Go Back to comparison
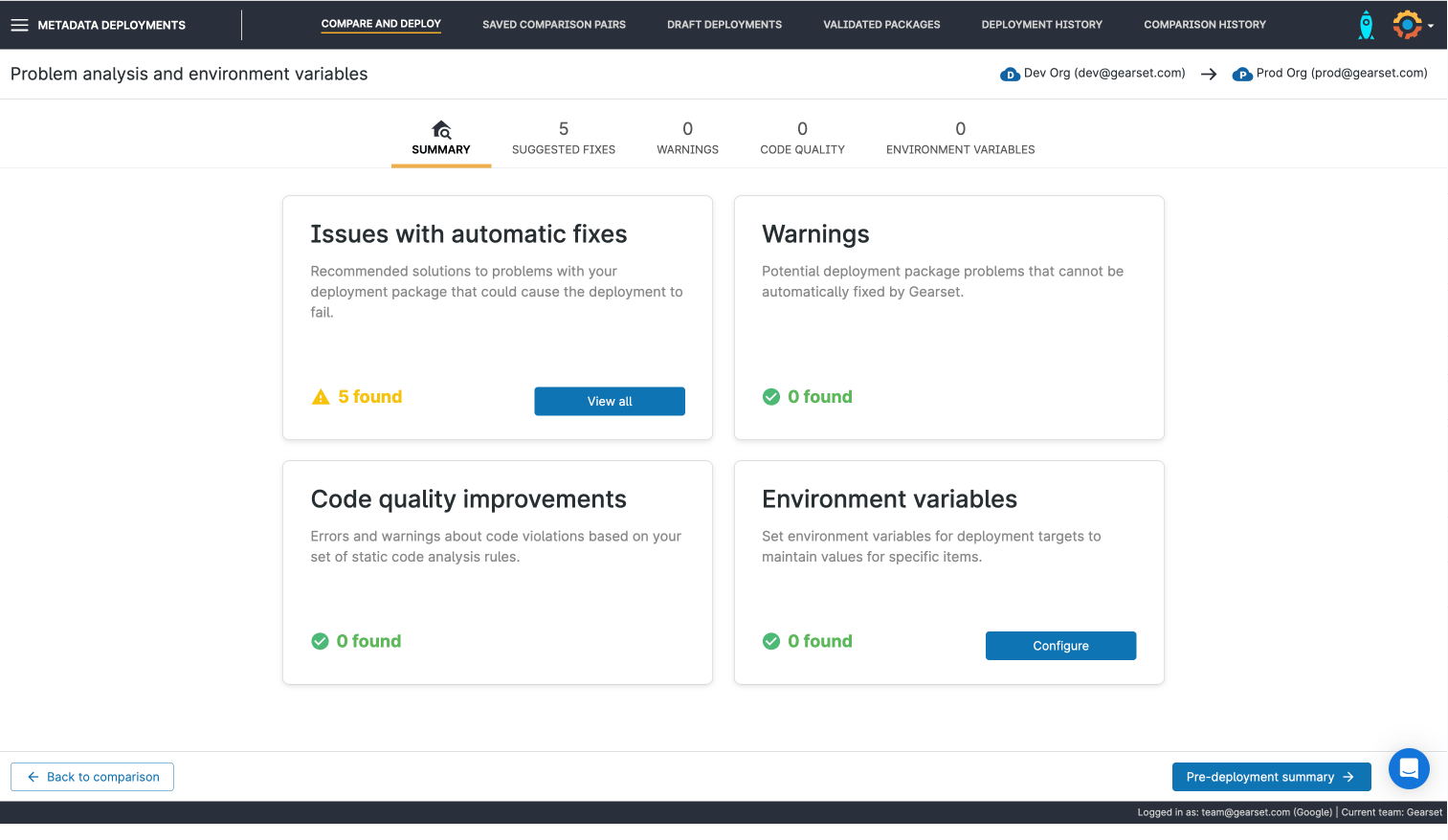This screenshot has width=1448, height=840. pos(92,777)
